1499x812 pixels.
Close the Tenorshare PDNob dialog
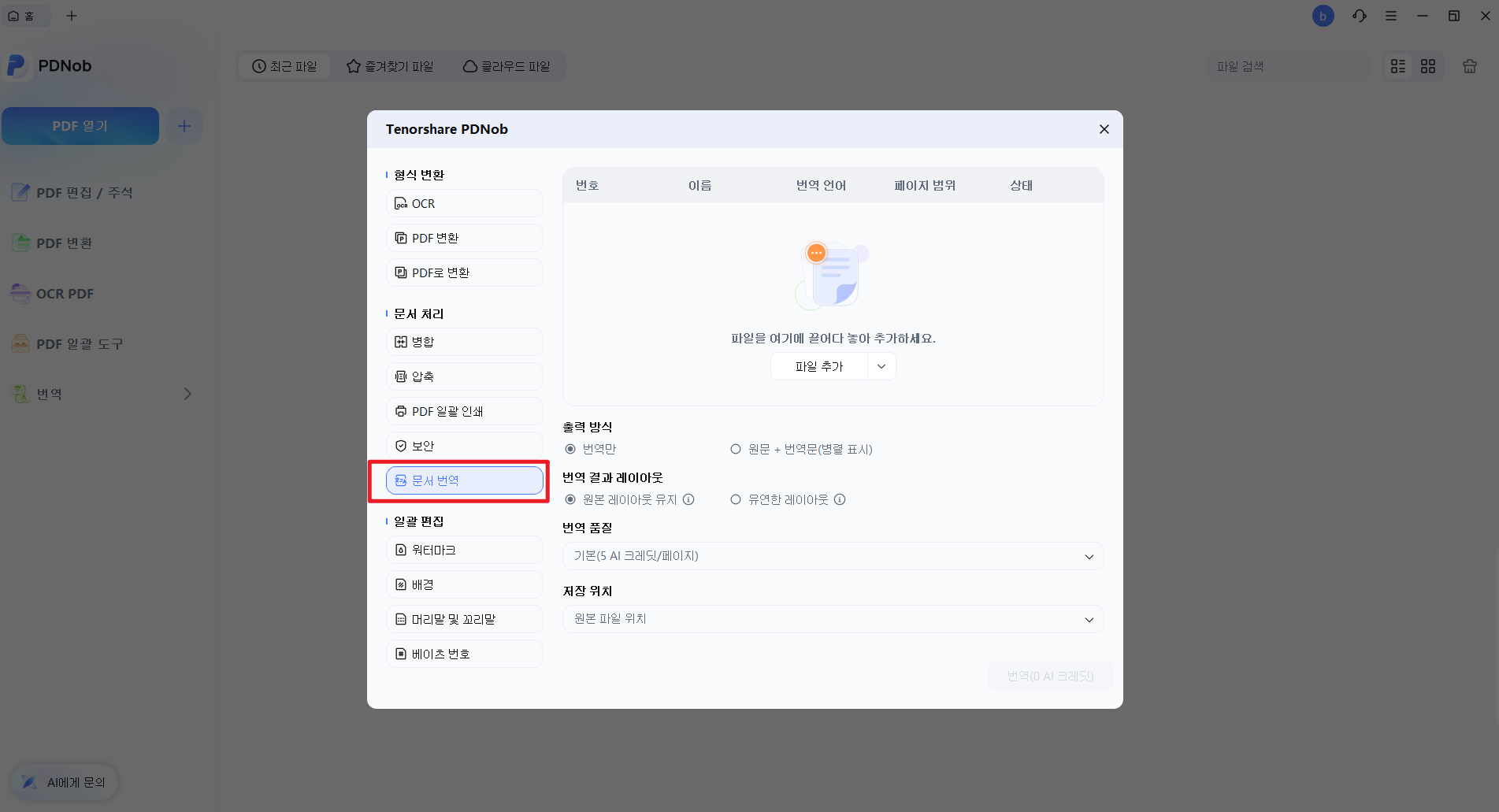1104,129
